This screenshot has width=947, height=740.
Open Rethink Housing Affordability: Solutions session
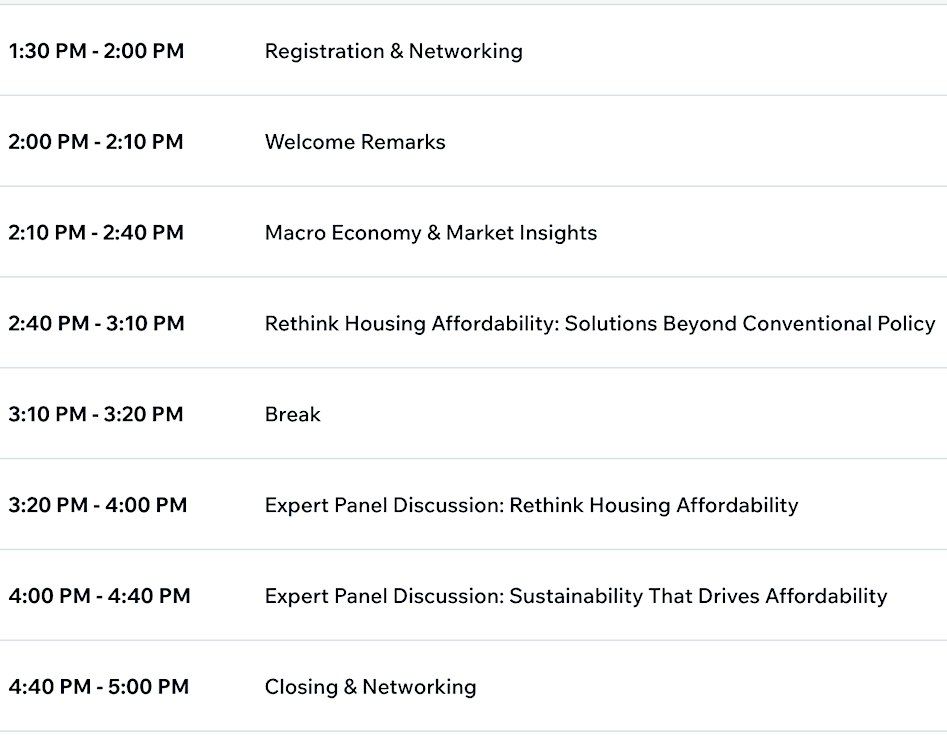pos(600,324)
